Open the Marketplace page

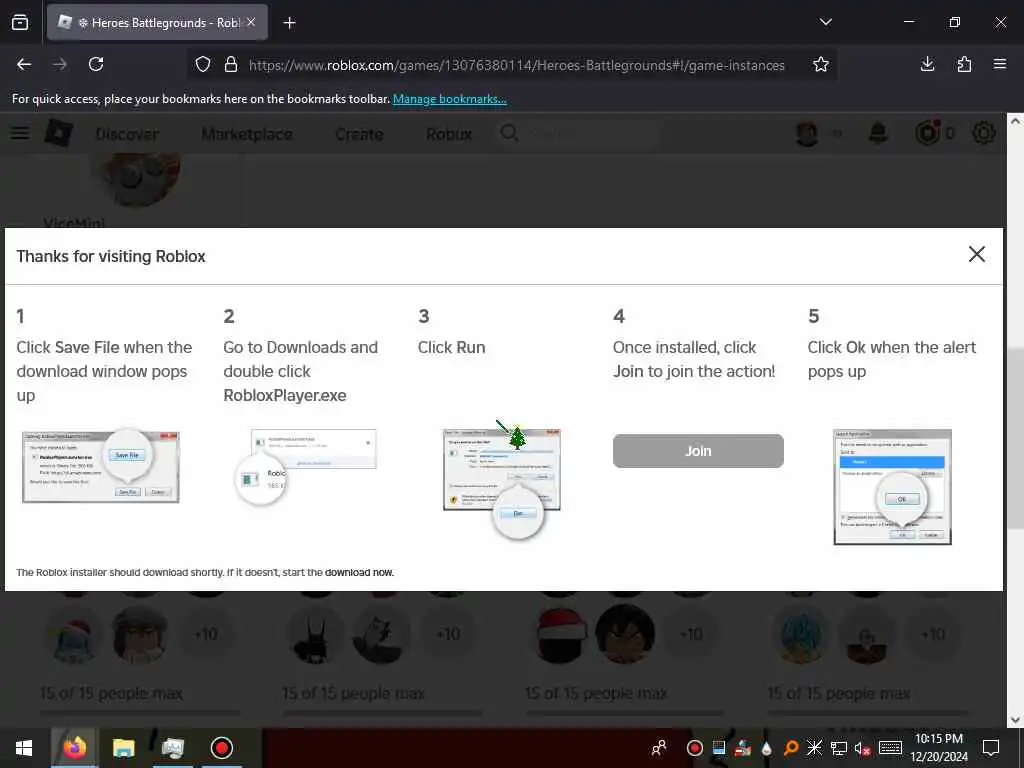pos(247,134)
